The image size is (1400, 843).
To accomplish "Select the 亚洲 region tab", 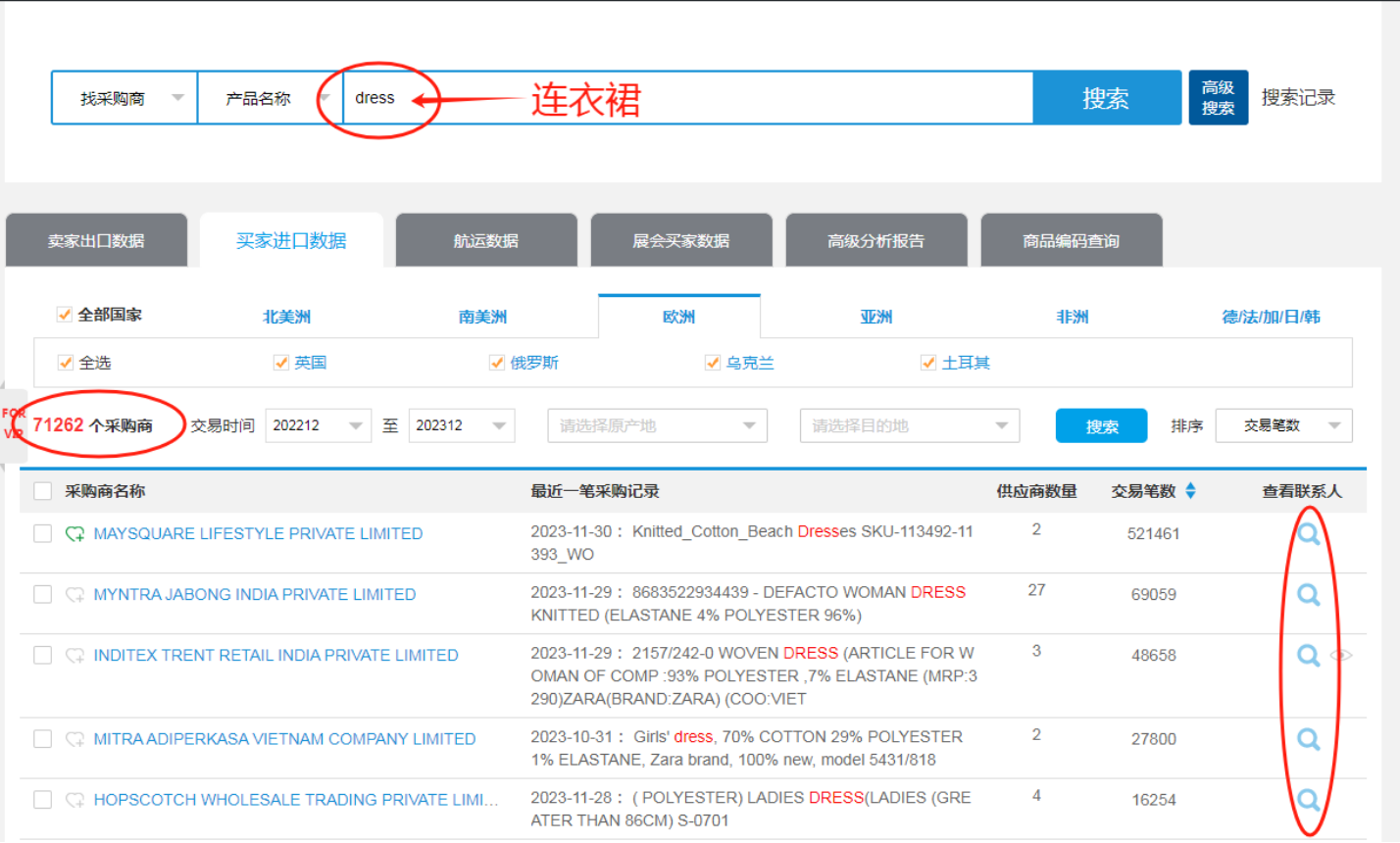I will 875,317.
